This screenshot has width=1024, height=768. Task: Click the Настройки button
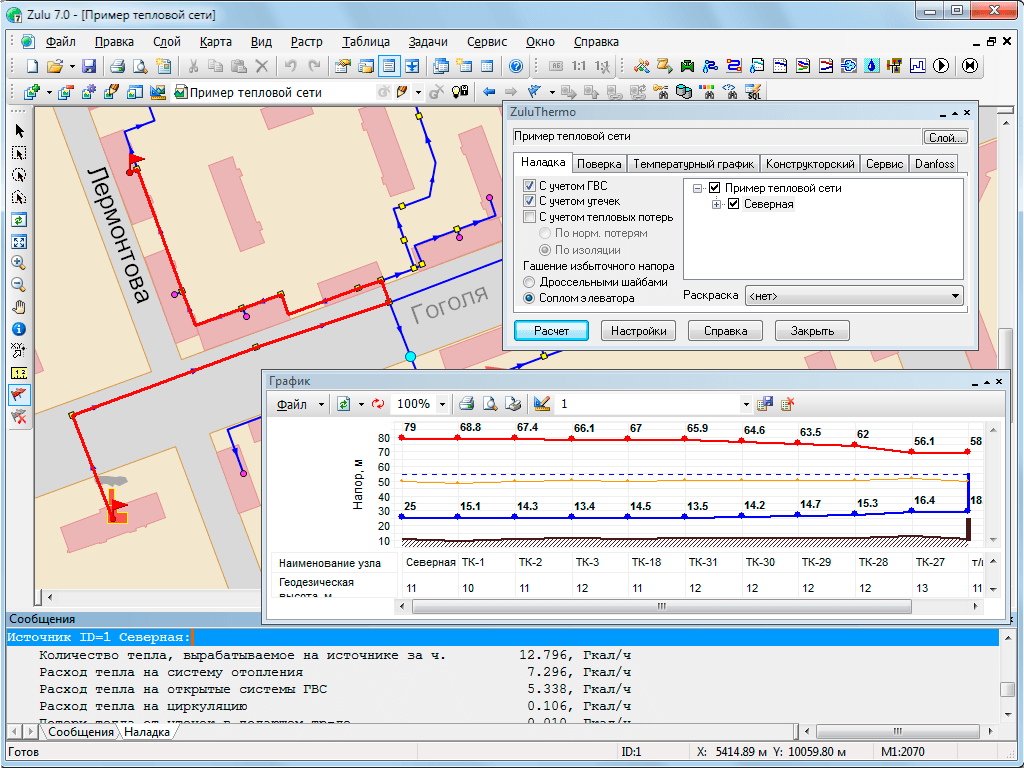pos(637,330)
